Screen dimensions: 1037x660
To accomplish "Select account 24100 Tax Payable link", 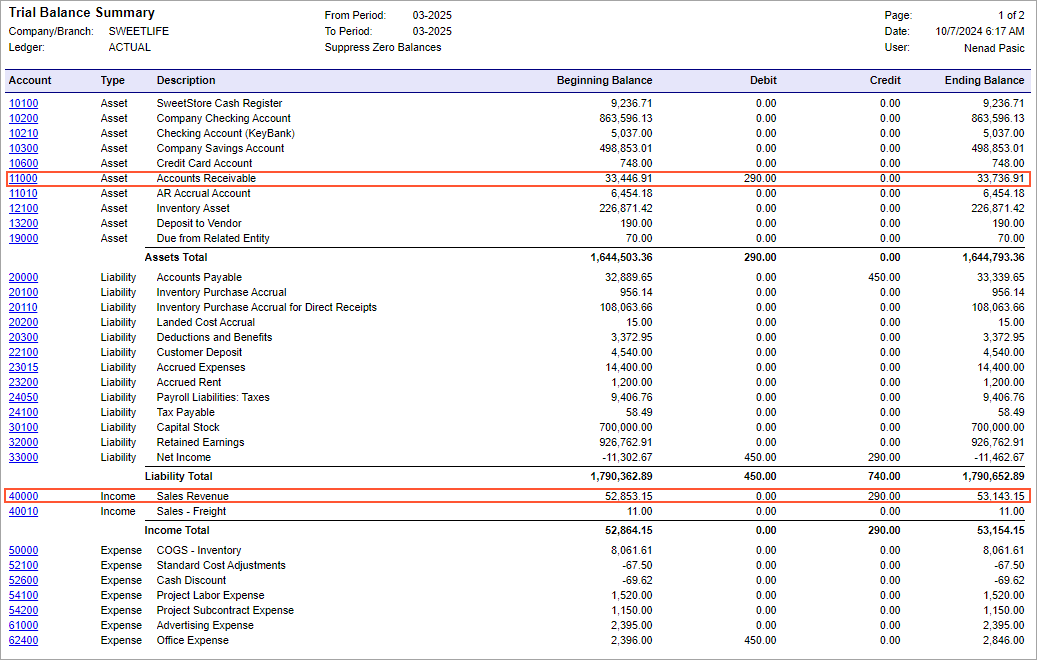I will [x=23, y=412].
